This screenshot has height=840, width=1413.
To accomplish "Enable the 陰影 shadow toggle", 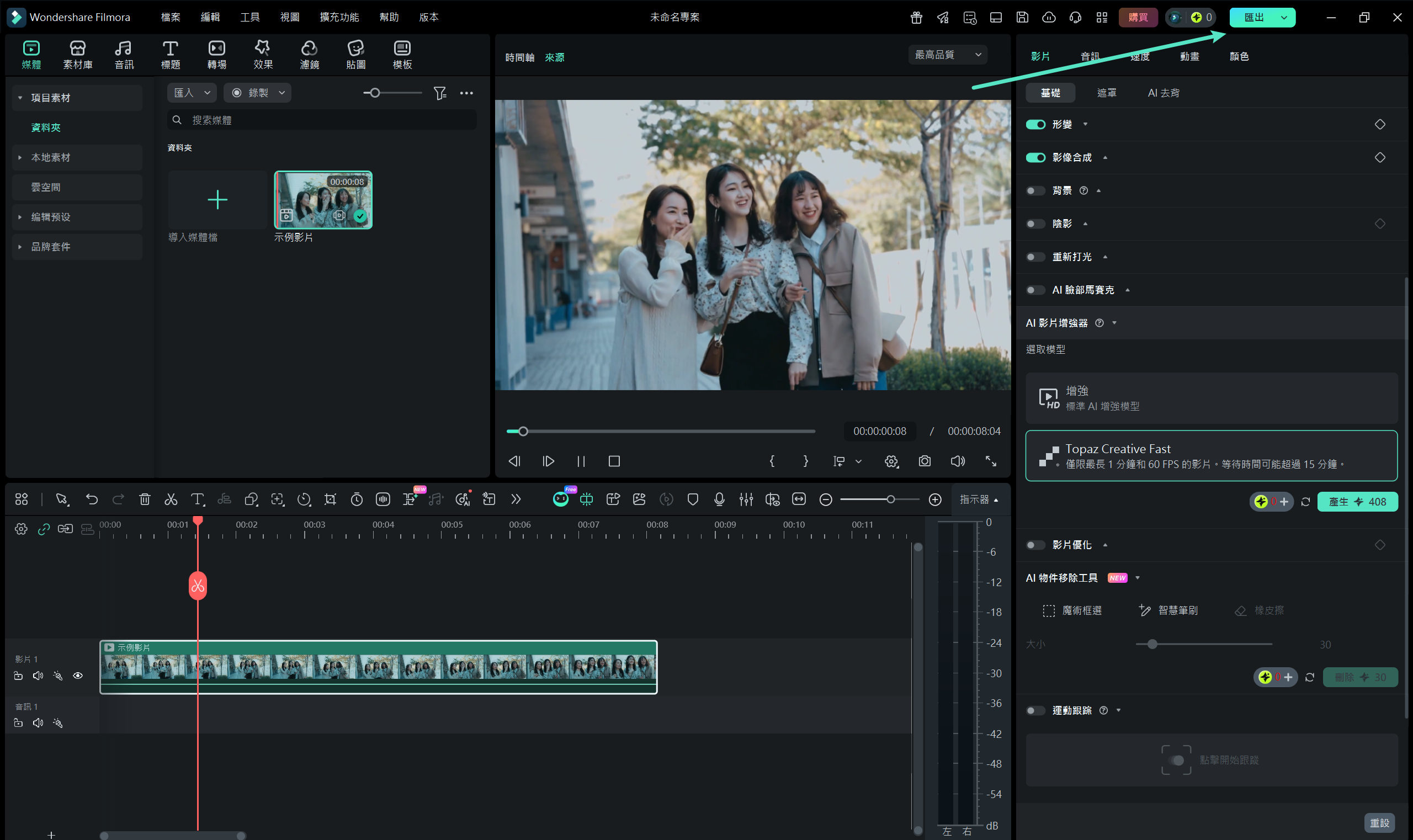I will click(x=1035, y=224).
